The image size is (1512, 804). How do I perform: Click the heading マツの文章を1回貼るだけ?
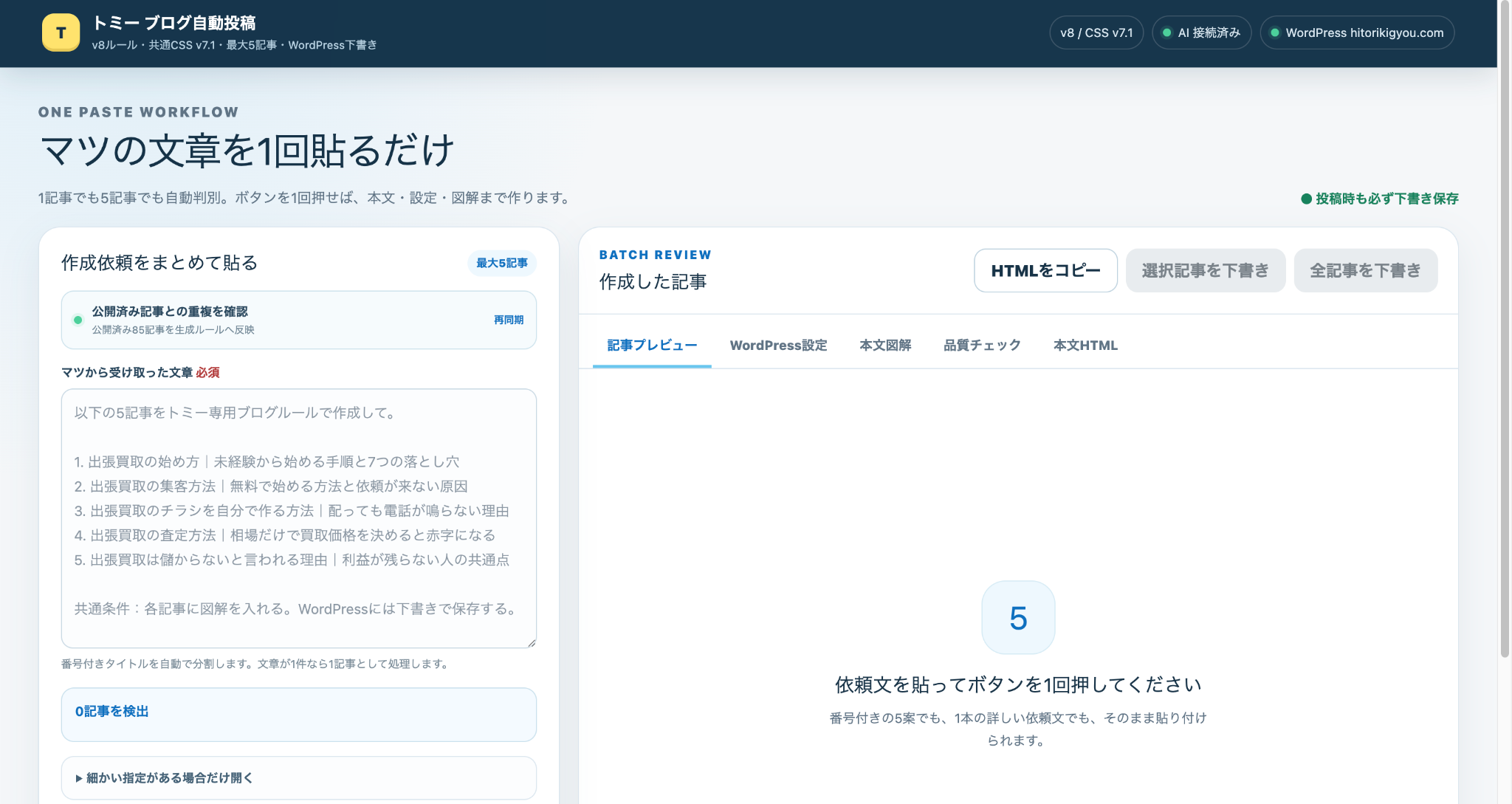point(247,151)
